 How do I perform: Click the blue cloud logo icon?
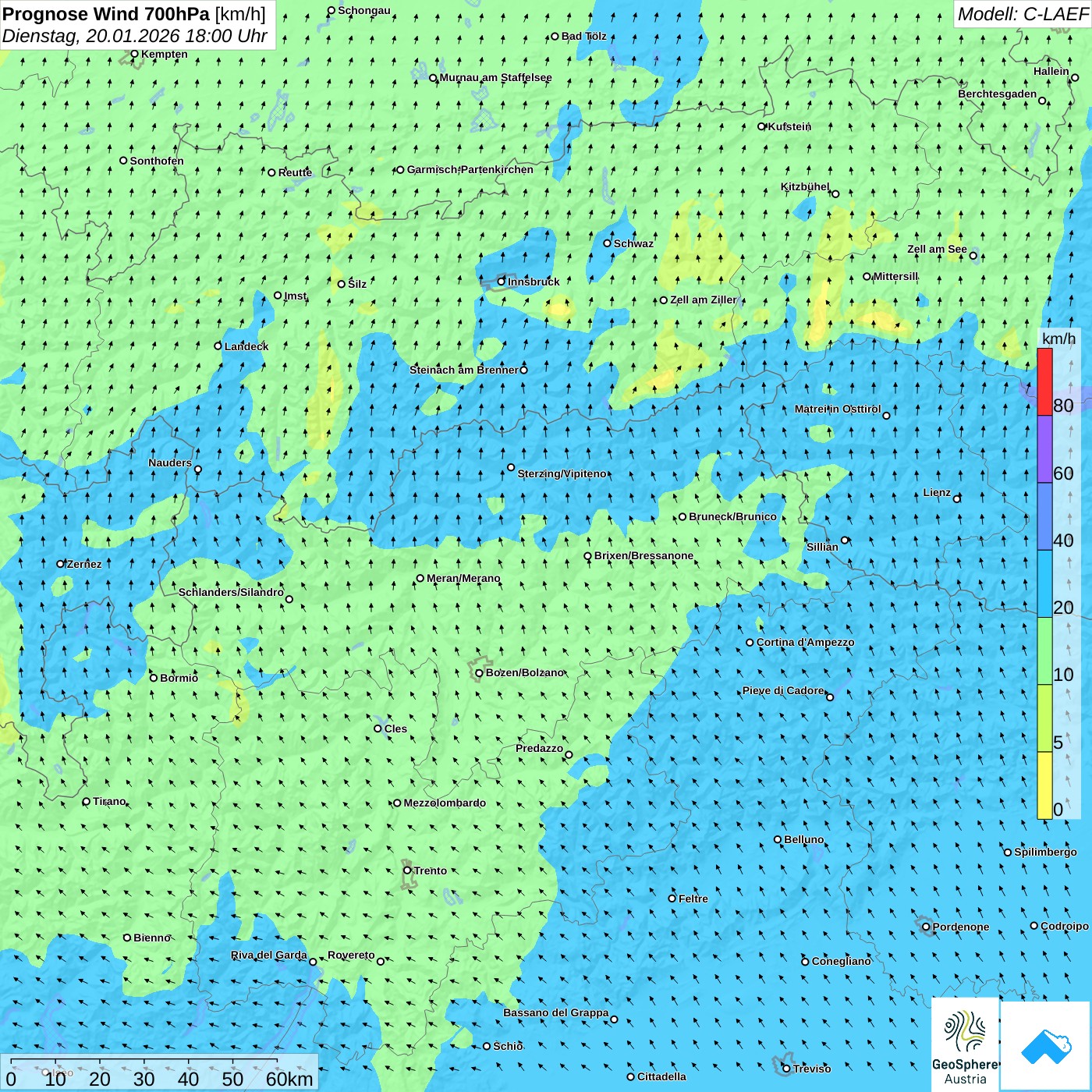pos(1046,1046)
